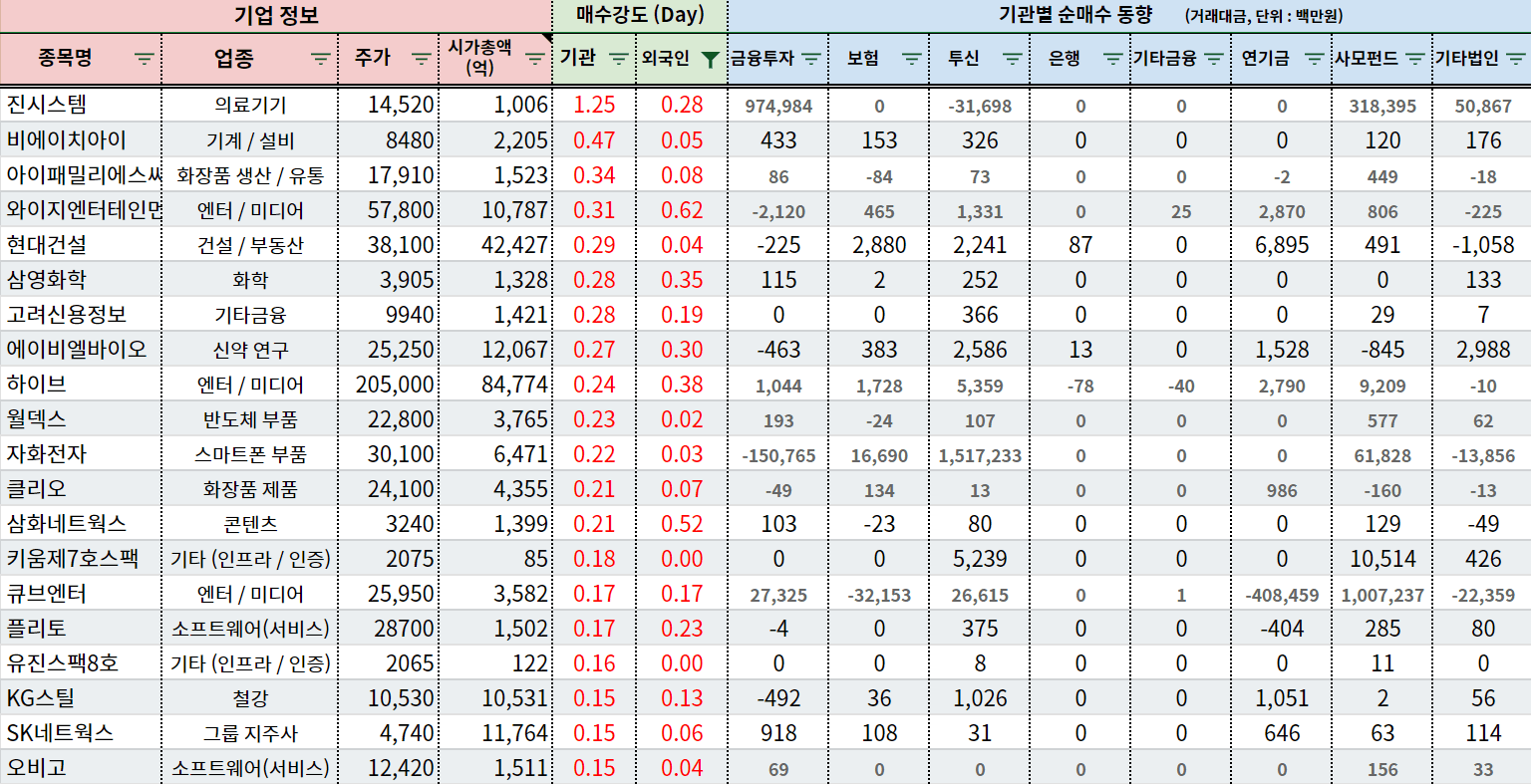The image size is (1531, 784).
Task: Select the 에이비엘바이오 stock name cell
Action: click(x=80, y=349)
